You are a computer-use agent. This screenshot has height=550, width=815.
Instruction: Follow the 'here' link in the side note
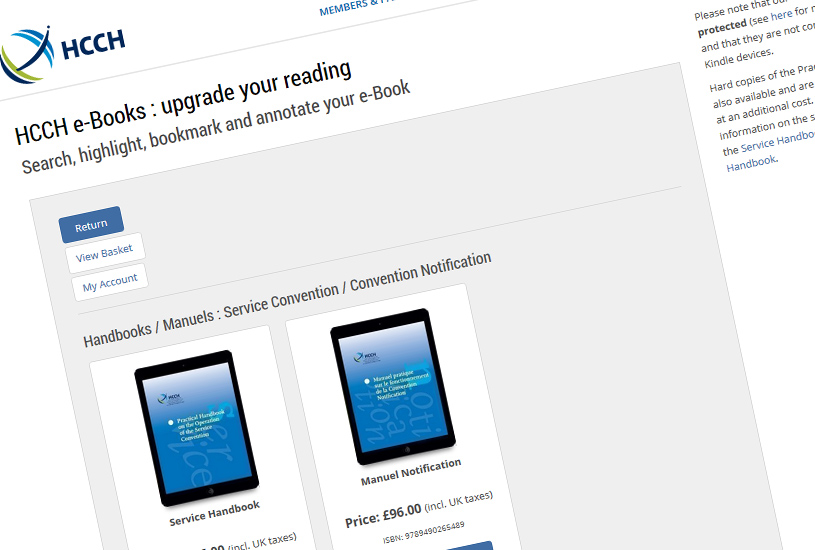(x=781, y=15)
